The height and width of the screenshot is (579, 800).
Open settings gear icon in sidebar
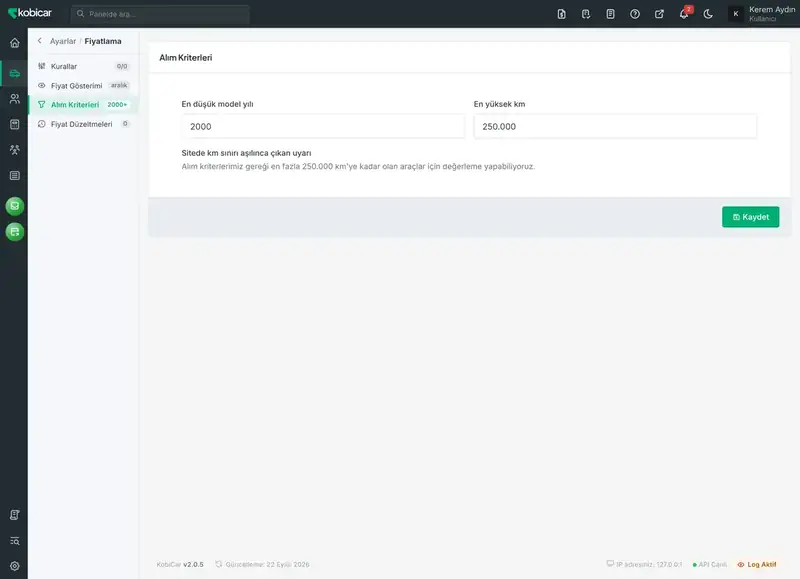click(x=14, y=566)
